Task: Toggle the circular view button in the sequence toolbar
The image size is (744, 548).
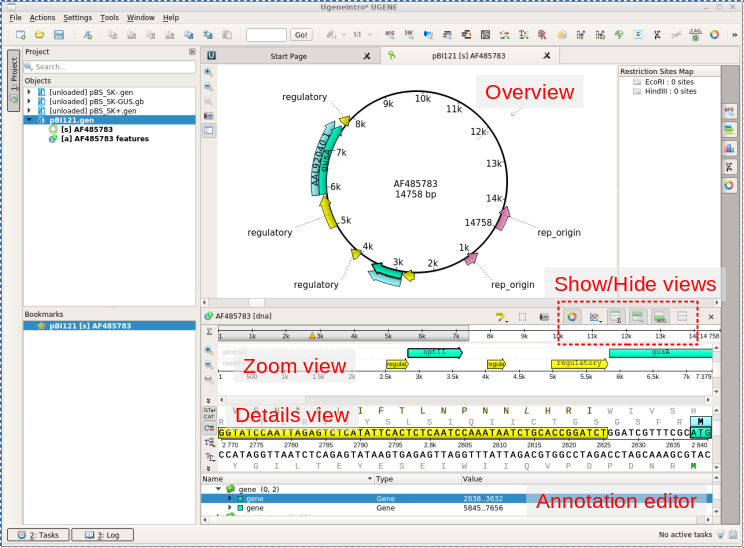Action: [x=572, y=317]
